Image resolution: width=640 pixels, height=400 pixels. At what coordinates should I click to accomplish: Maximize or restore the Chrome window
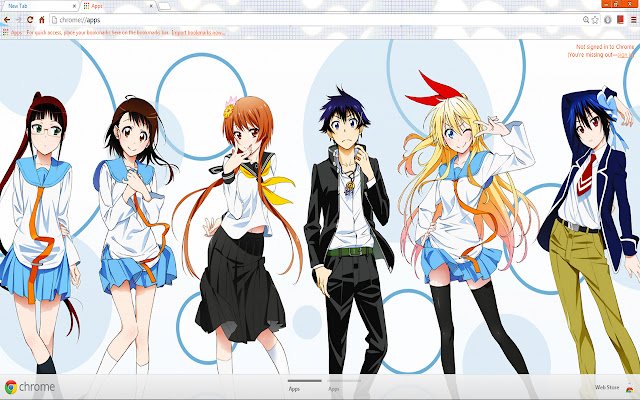pos(616,4)
